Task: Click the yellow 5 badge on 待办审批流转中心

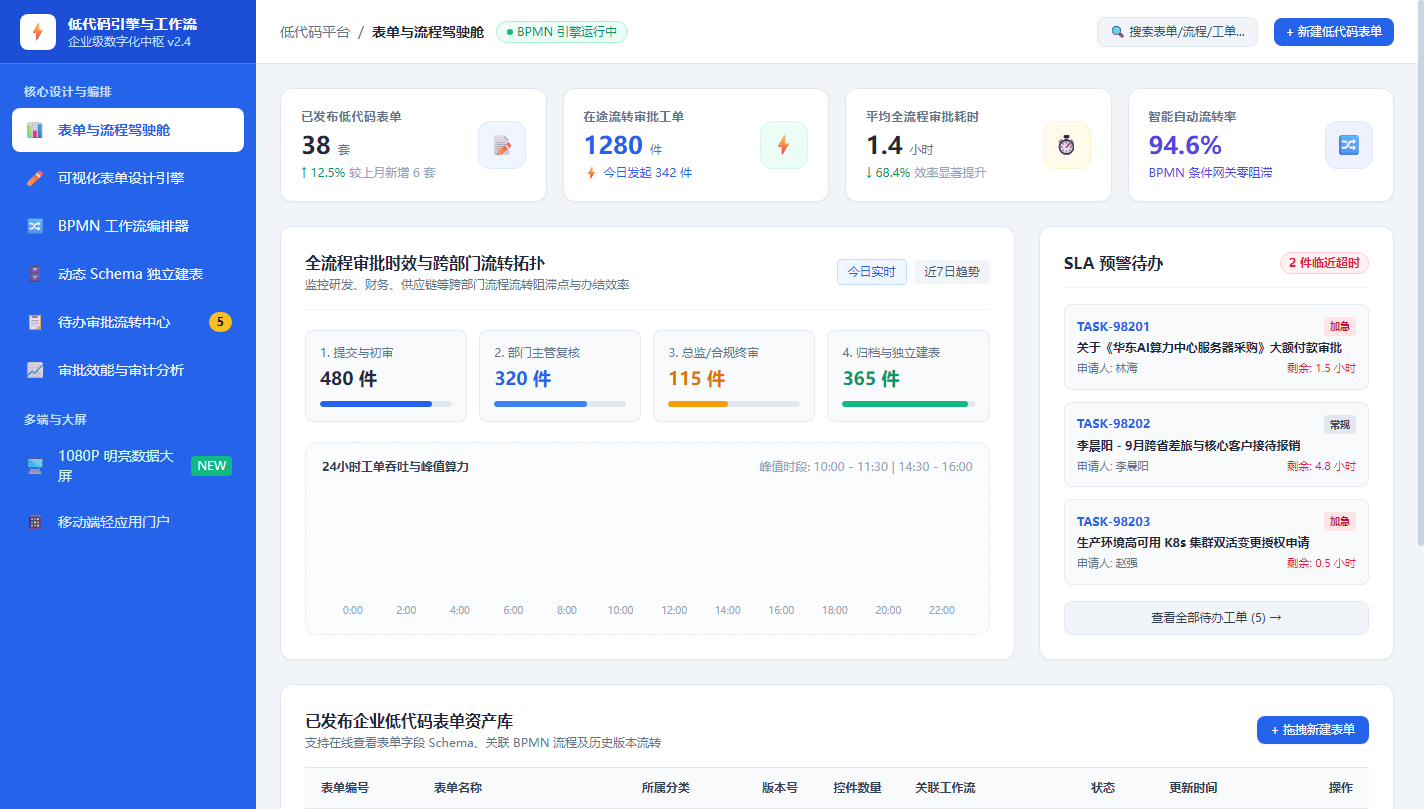Action: click(x=220, y=322)
